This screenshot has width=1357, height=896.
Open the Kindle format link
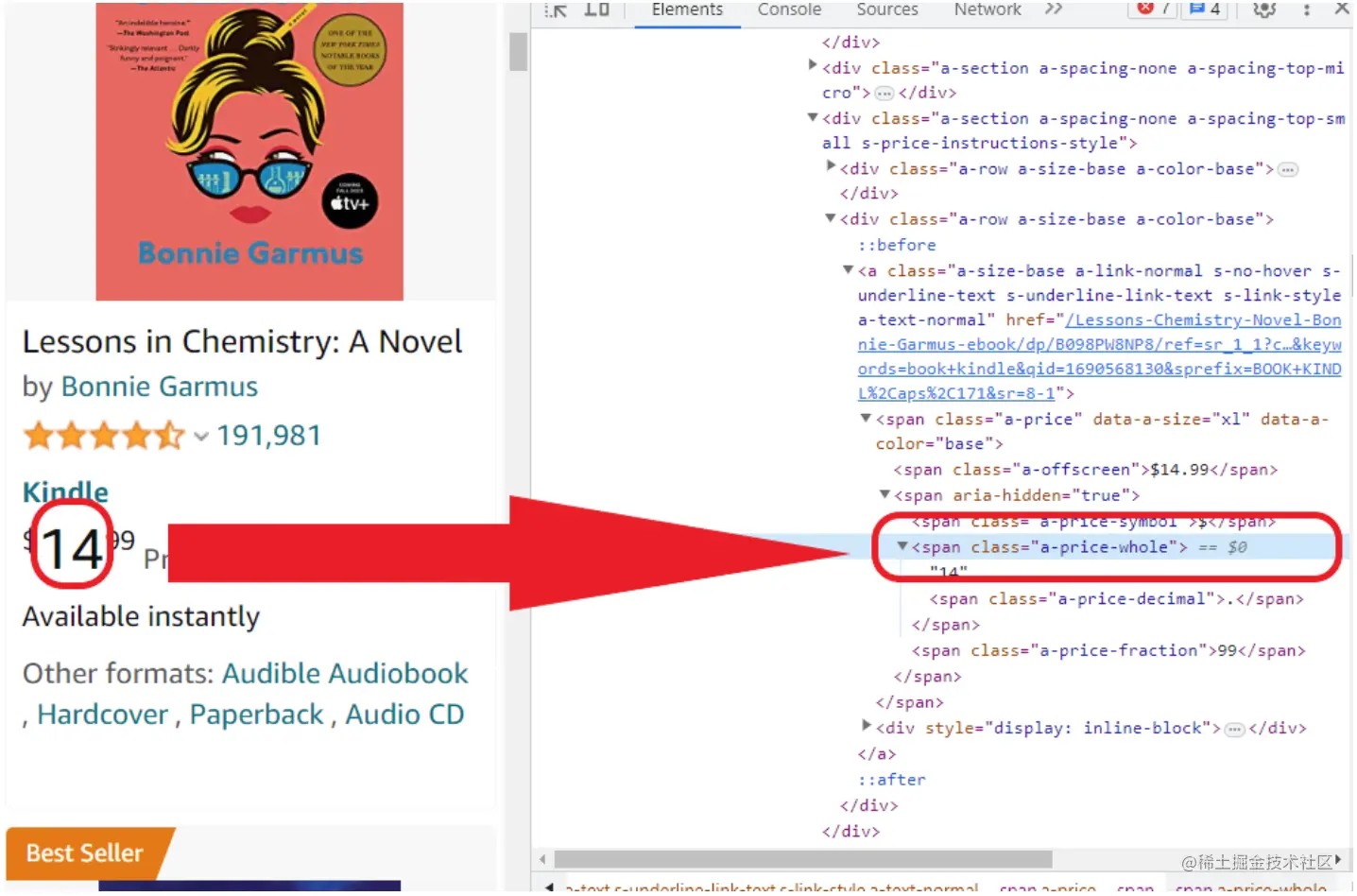tap(65, 491)
